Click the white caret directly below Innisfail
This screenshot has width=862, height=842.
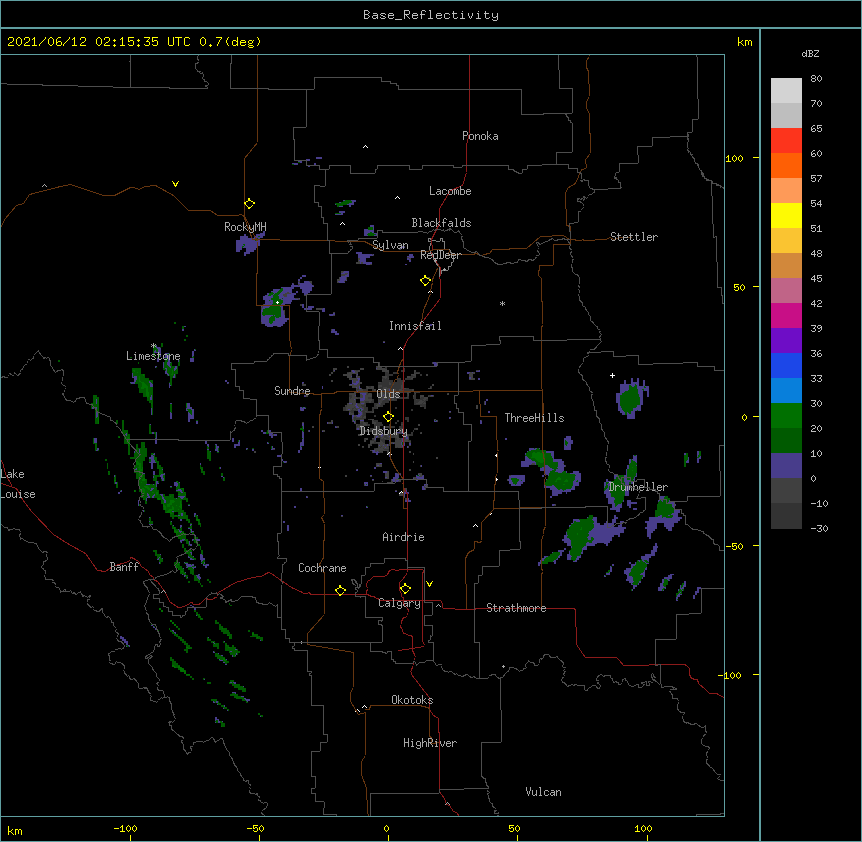(x=400, y=348)
